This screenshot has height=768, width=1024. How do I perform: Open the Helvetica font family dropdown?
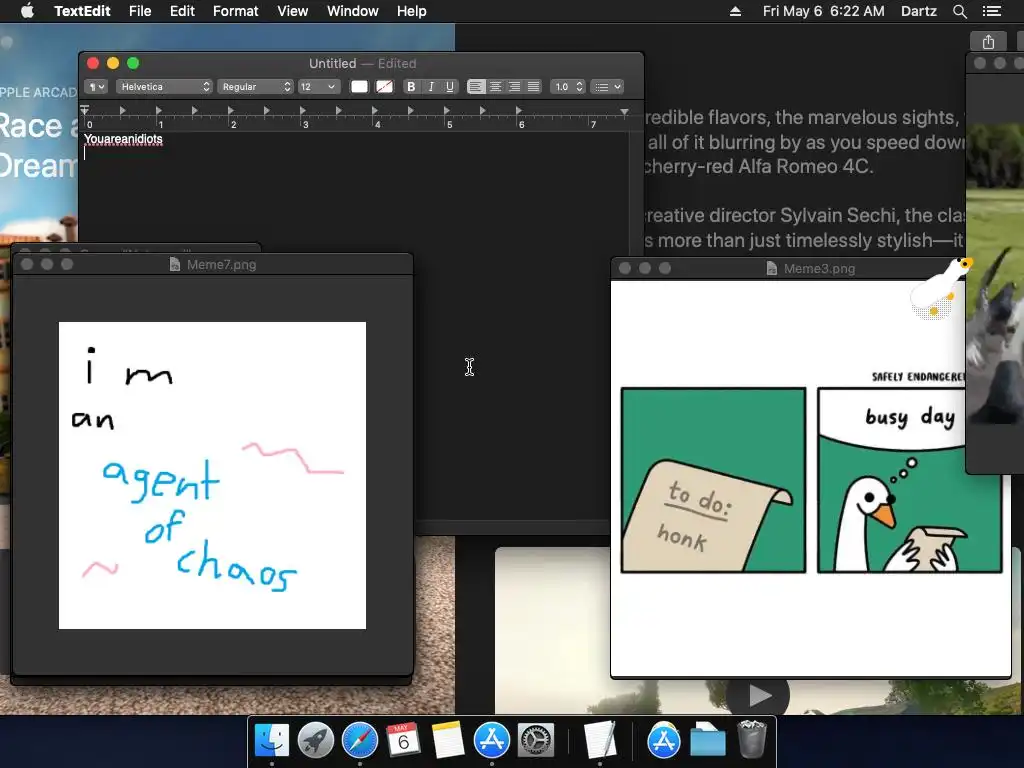(x=164, y=87)
